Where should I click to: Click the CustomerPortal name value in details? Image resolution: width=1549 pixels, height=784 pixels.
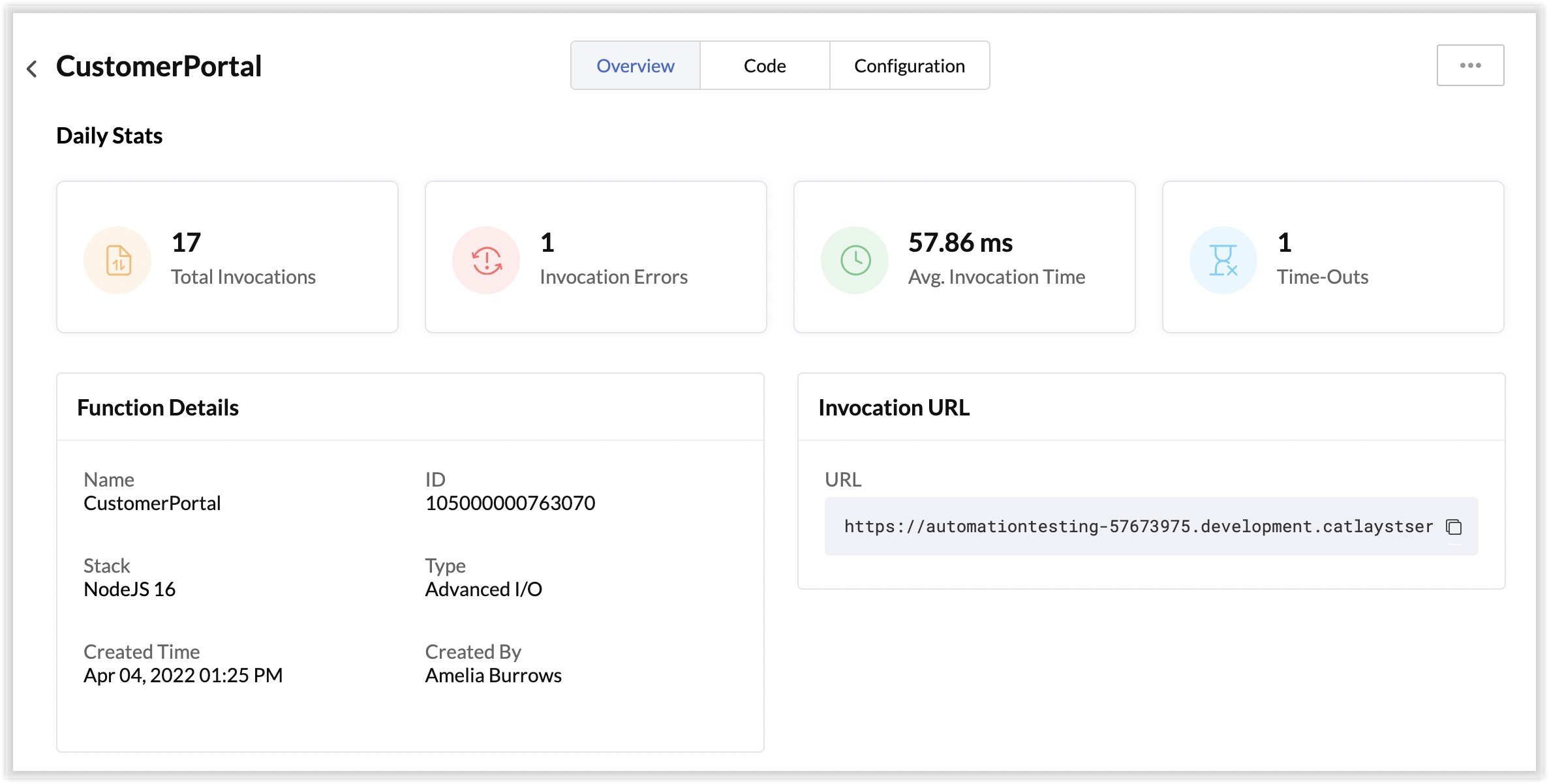tap(152, 503)
